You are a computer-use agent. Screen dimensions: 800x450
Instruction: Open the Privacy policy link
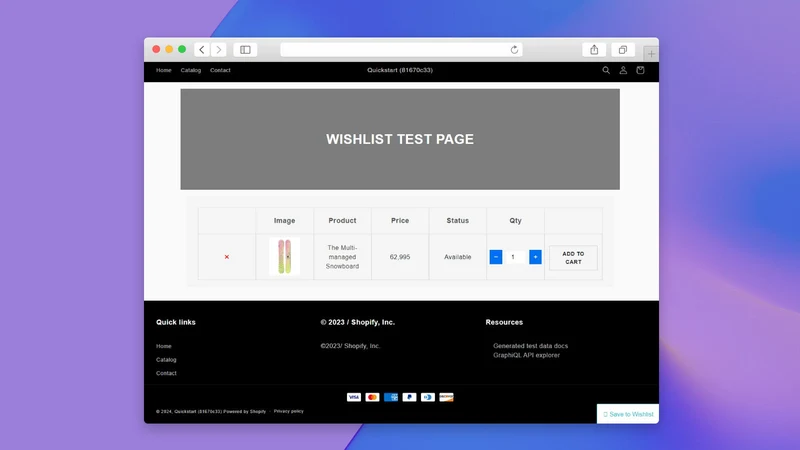tap(289, 411)
